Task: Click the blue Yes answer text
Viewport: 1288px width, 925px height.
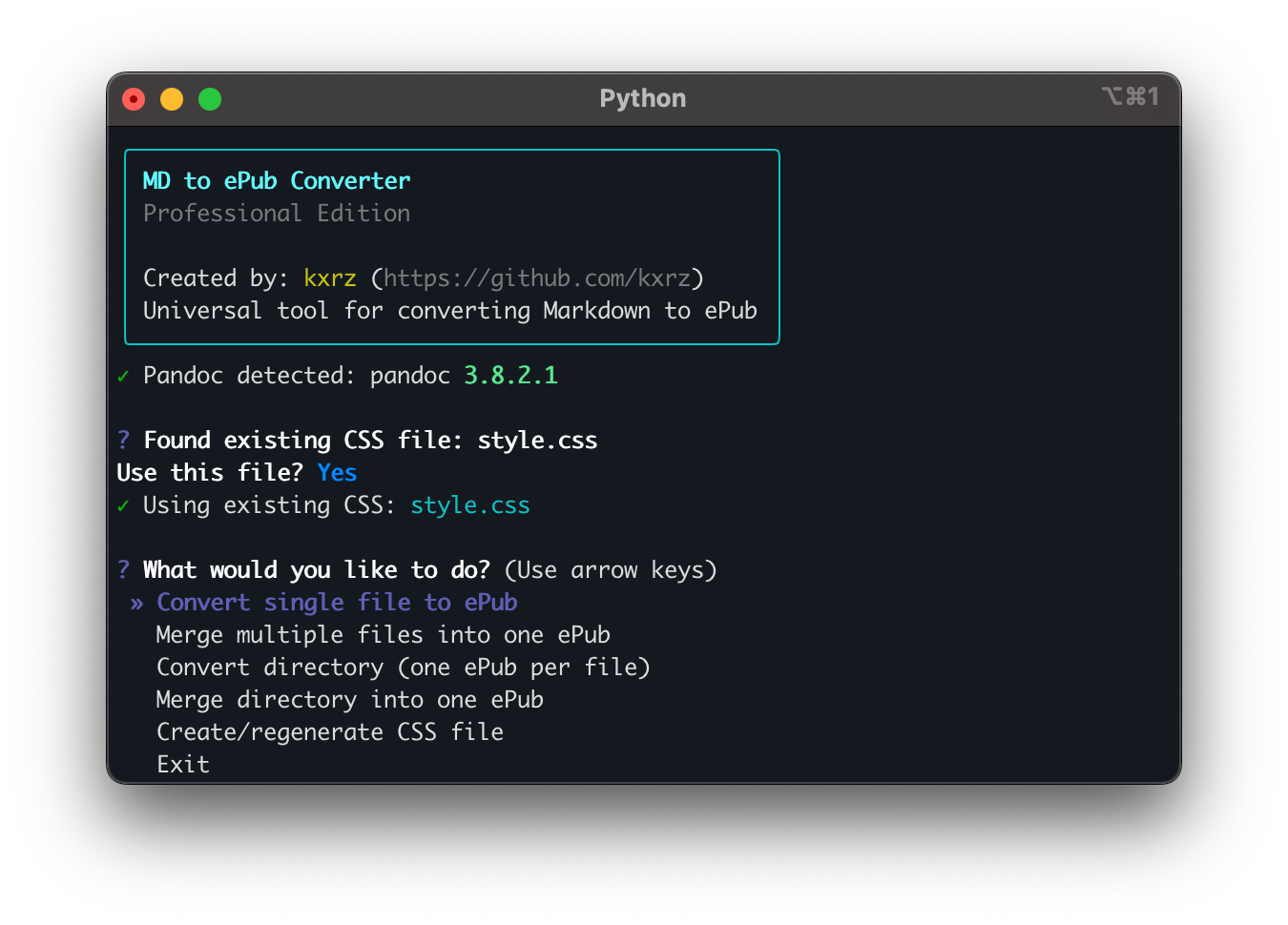Action: [337, 473]
